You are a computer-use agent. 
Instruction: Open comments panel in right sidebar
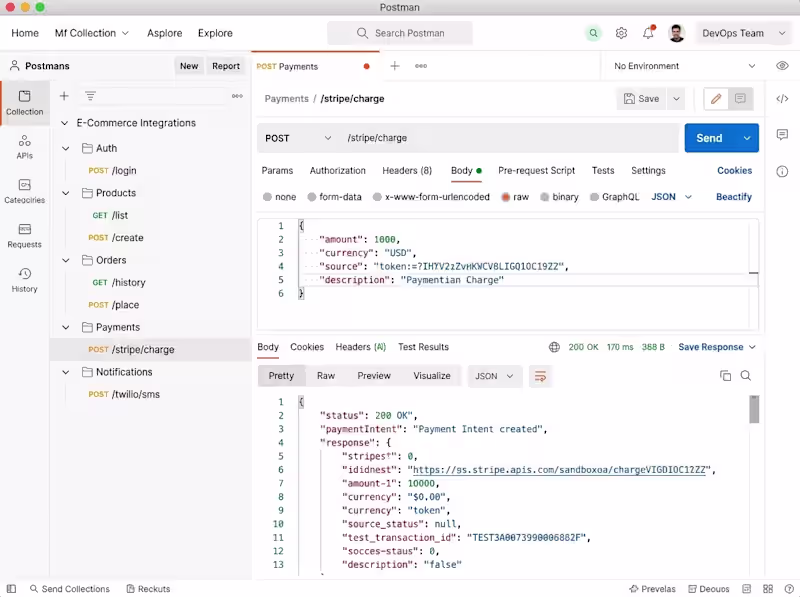782,135
